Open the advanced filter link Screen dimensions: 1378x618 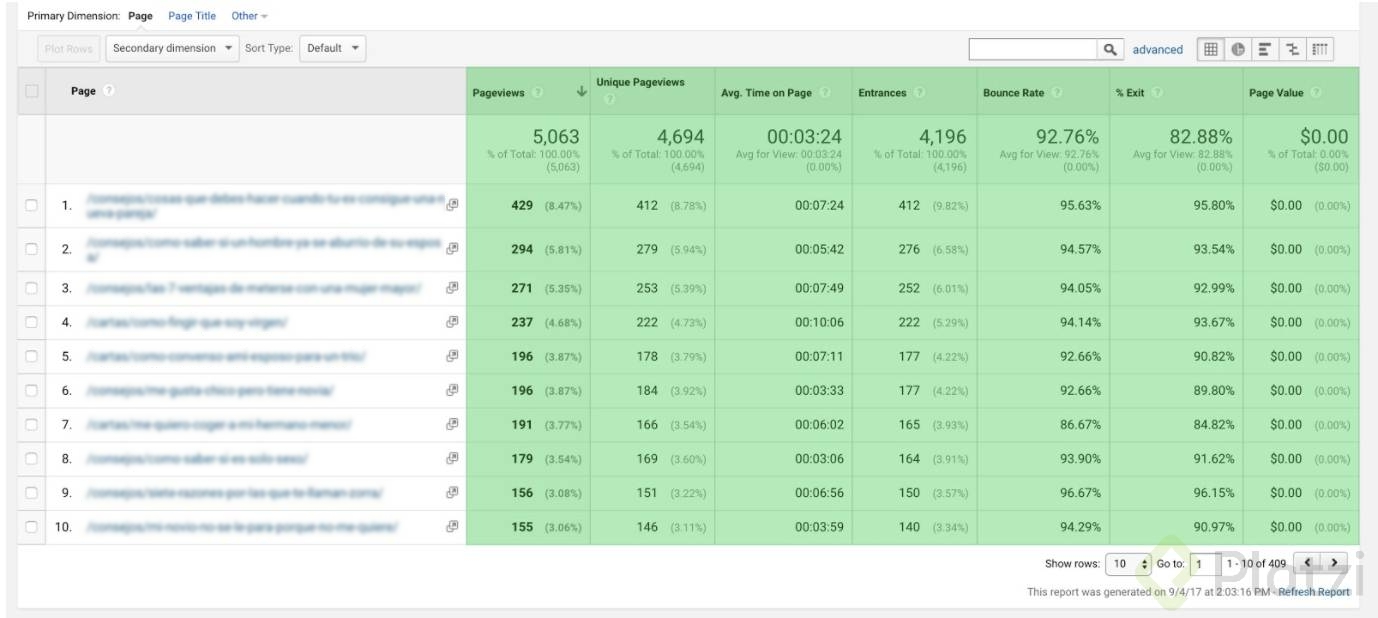pyautogui.click(x=1157, y=49)
